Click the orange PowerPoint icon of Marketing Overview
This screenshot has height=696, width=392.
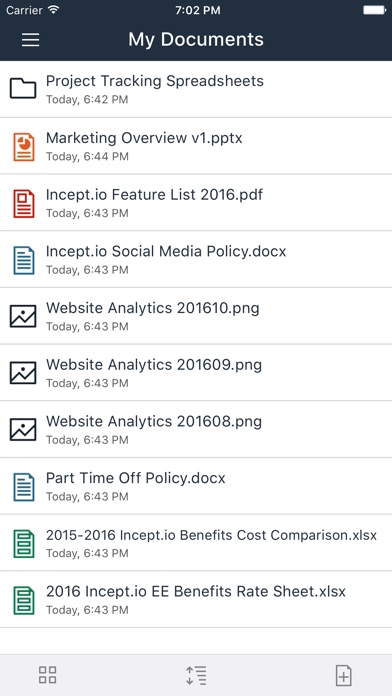point(24,146)
